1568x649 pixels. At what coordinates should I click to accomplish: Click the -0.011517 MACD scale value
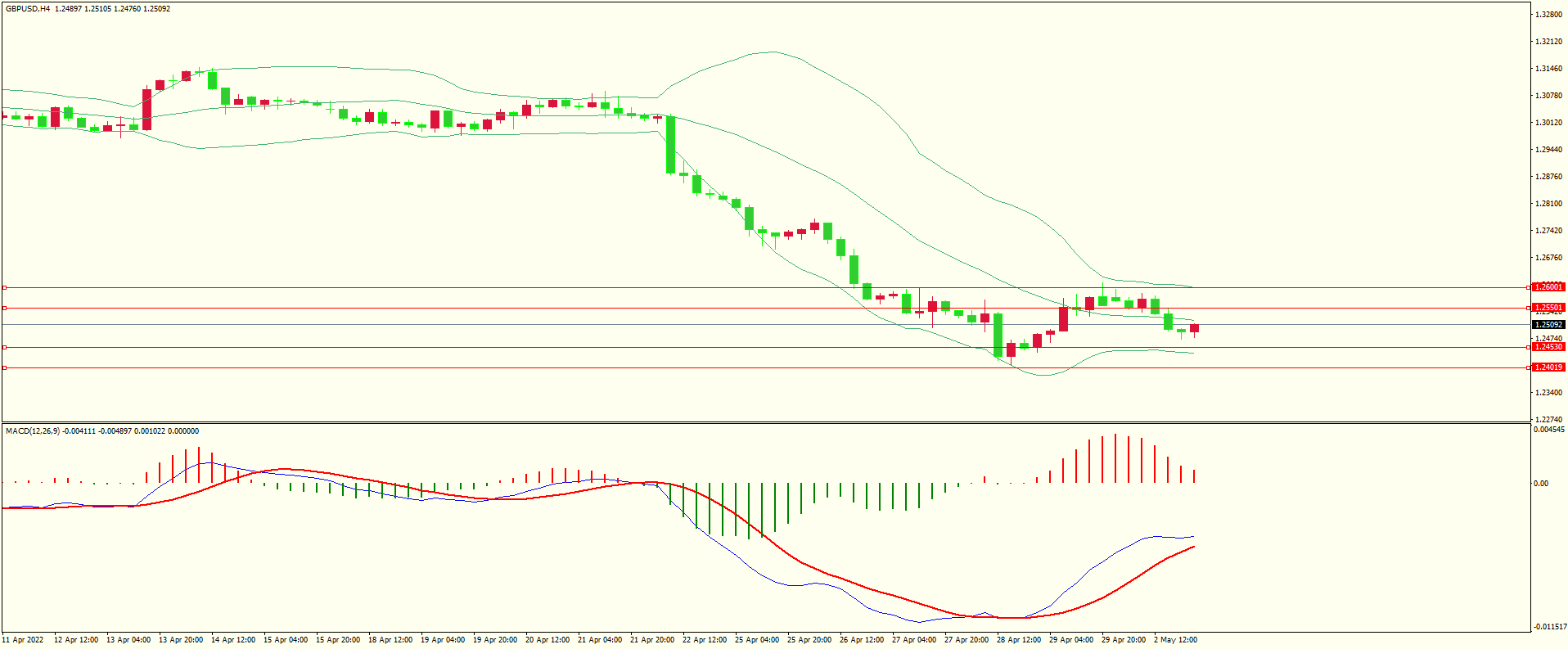click(1550, 627)
